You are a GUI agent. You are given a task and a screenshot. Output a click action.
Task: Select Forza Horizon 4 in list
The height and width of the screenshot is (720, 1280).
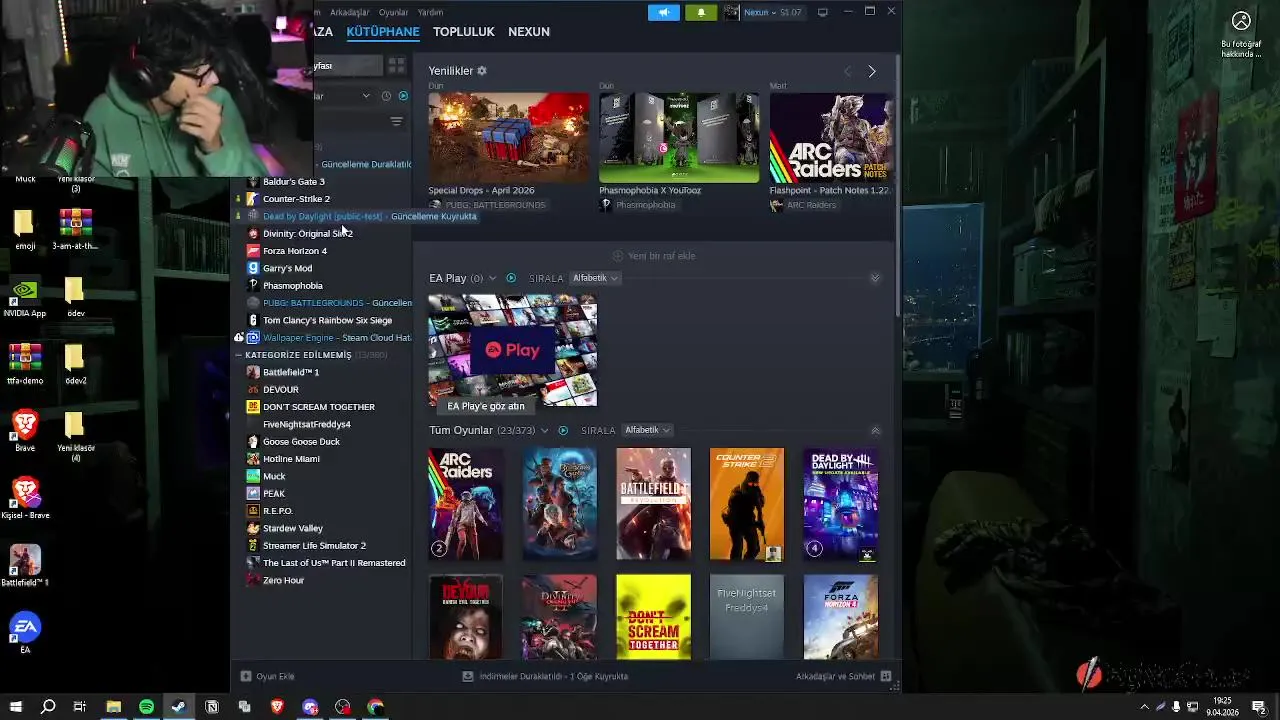coord(294,251)
